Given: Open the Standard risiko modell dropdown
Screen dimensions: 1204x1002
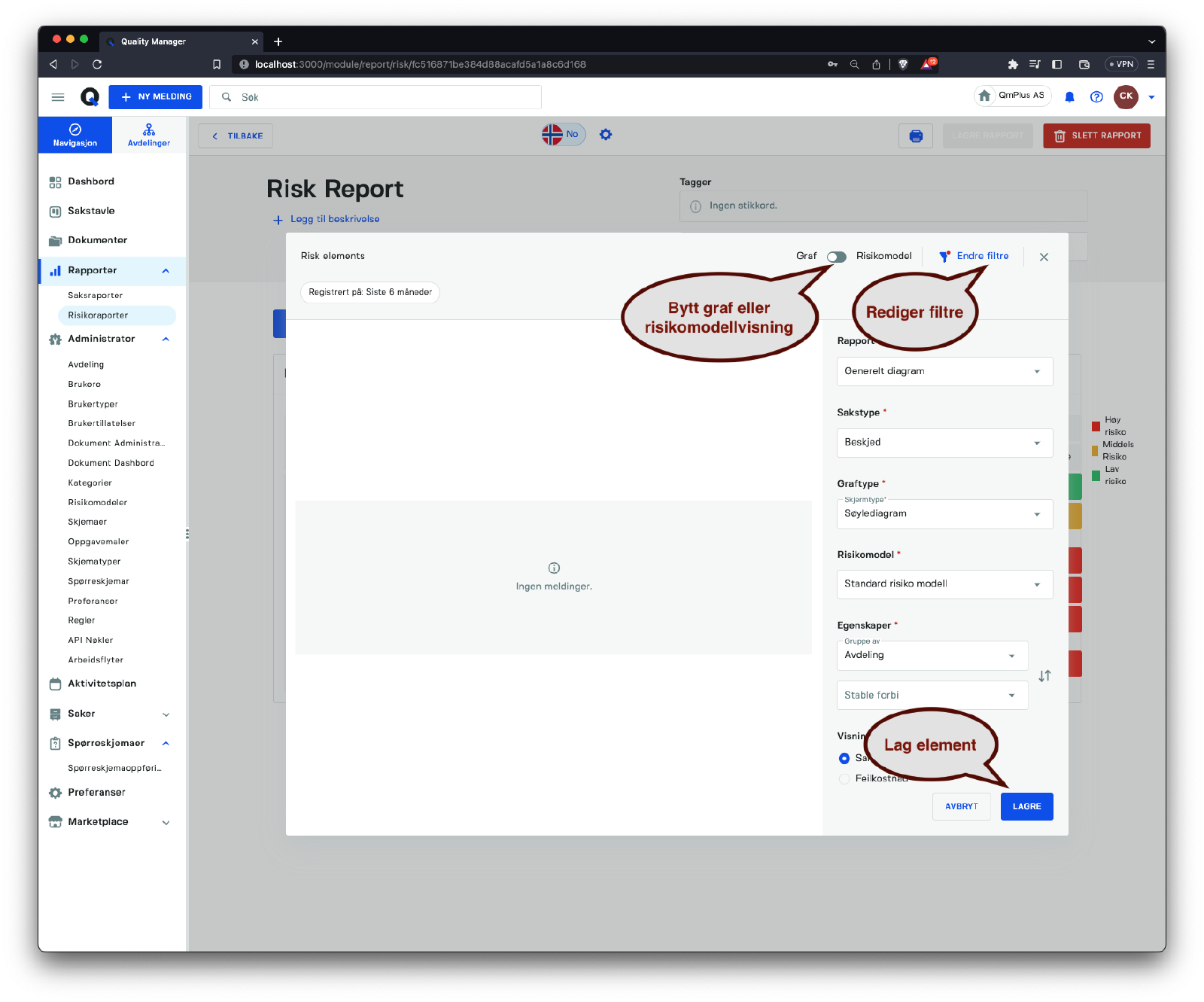Looking at the screenshot, I should pyautogui.click(x=944, y=584).
